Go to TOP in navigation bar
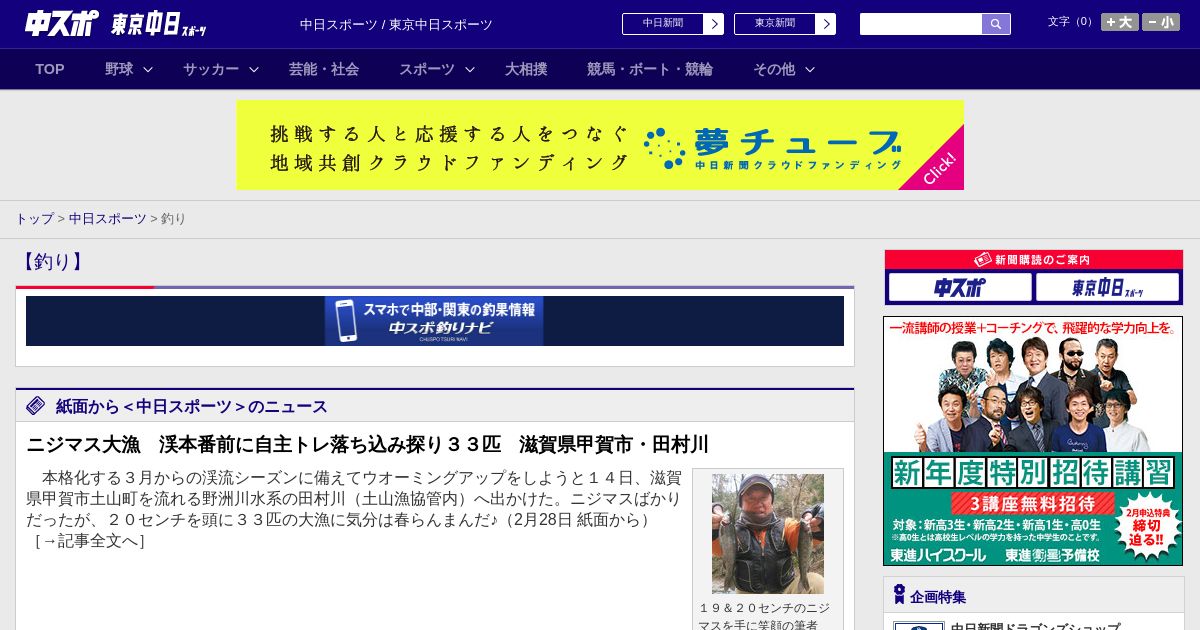This screenshot has width=1200, height=630. 50,69
